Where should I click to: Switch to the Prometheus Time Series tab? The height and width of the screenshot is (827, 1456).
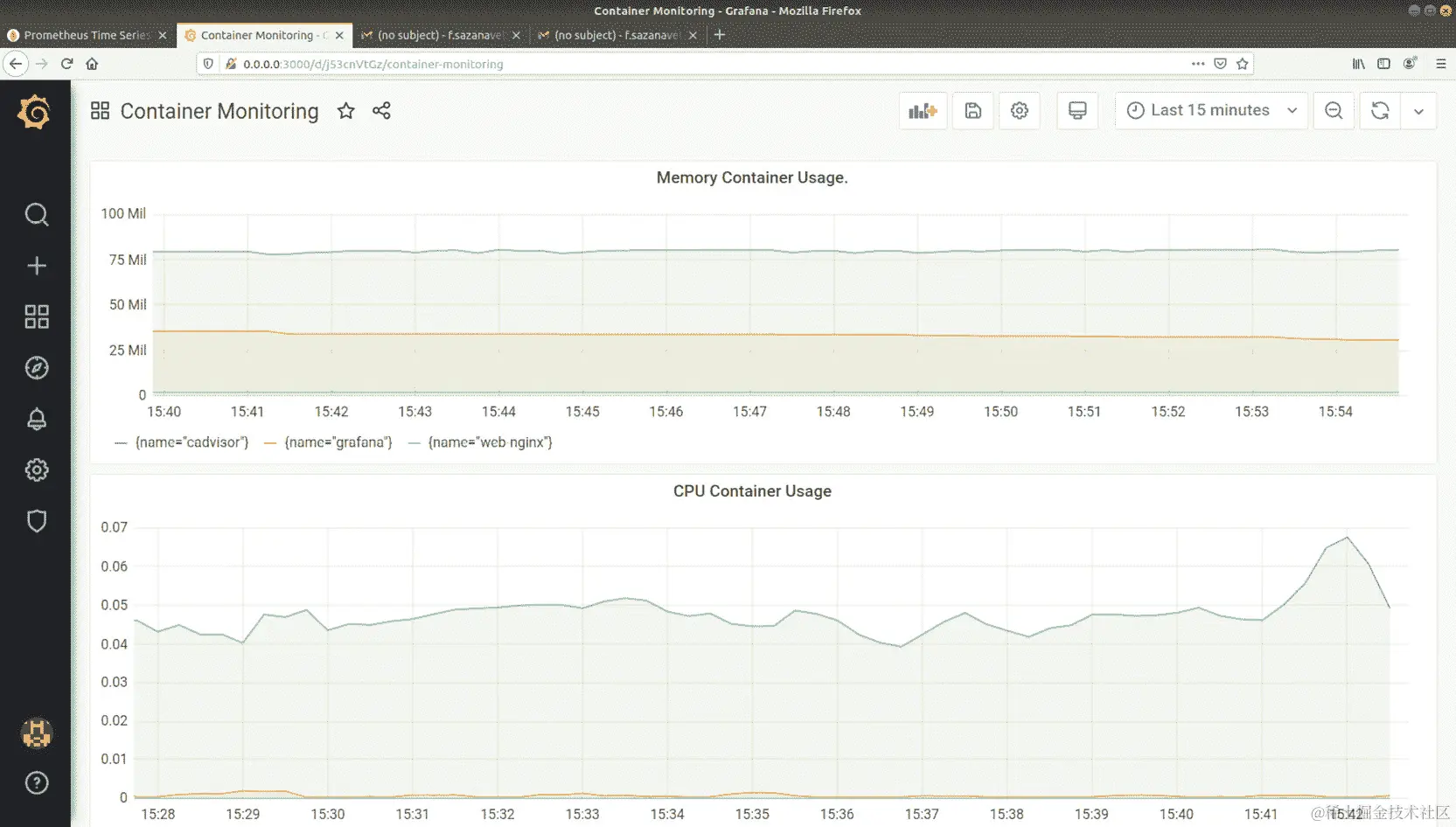coord(86,35)
